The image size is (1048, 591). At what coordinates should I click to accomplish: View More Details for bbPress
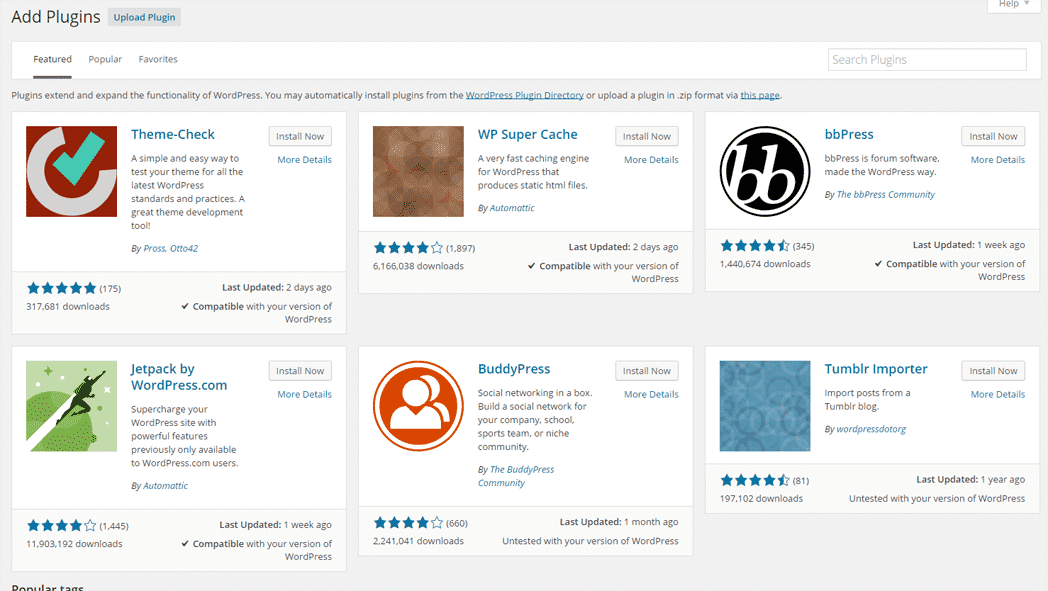coord(998,160)
